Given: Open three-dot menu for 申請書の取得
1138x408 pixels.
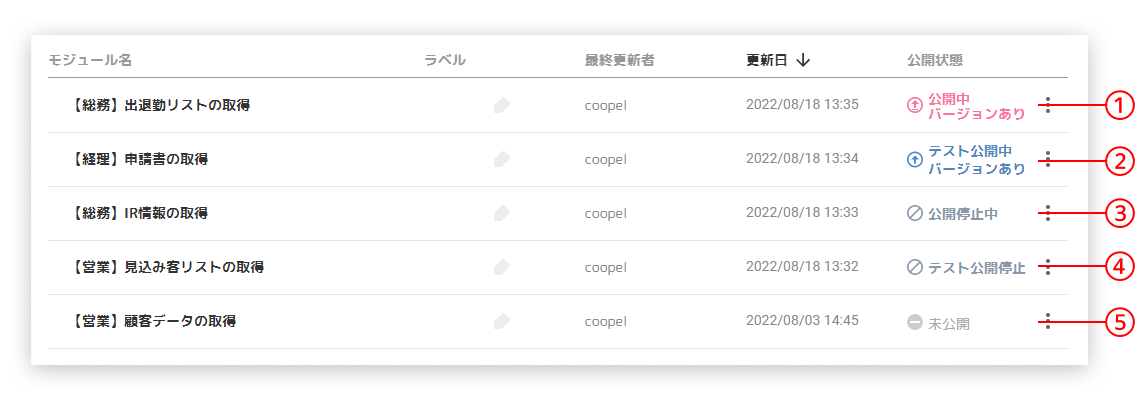Looking at the screenshot, I should (1047, 159).
